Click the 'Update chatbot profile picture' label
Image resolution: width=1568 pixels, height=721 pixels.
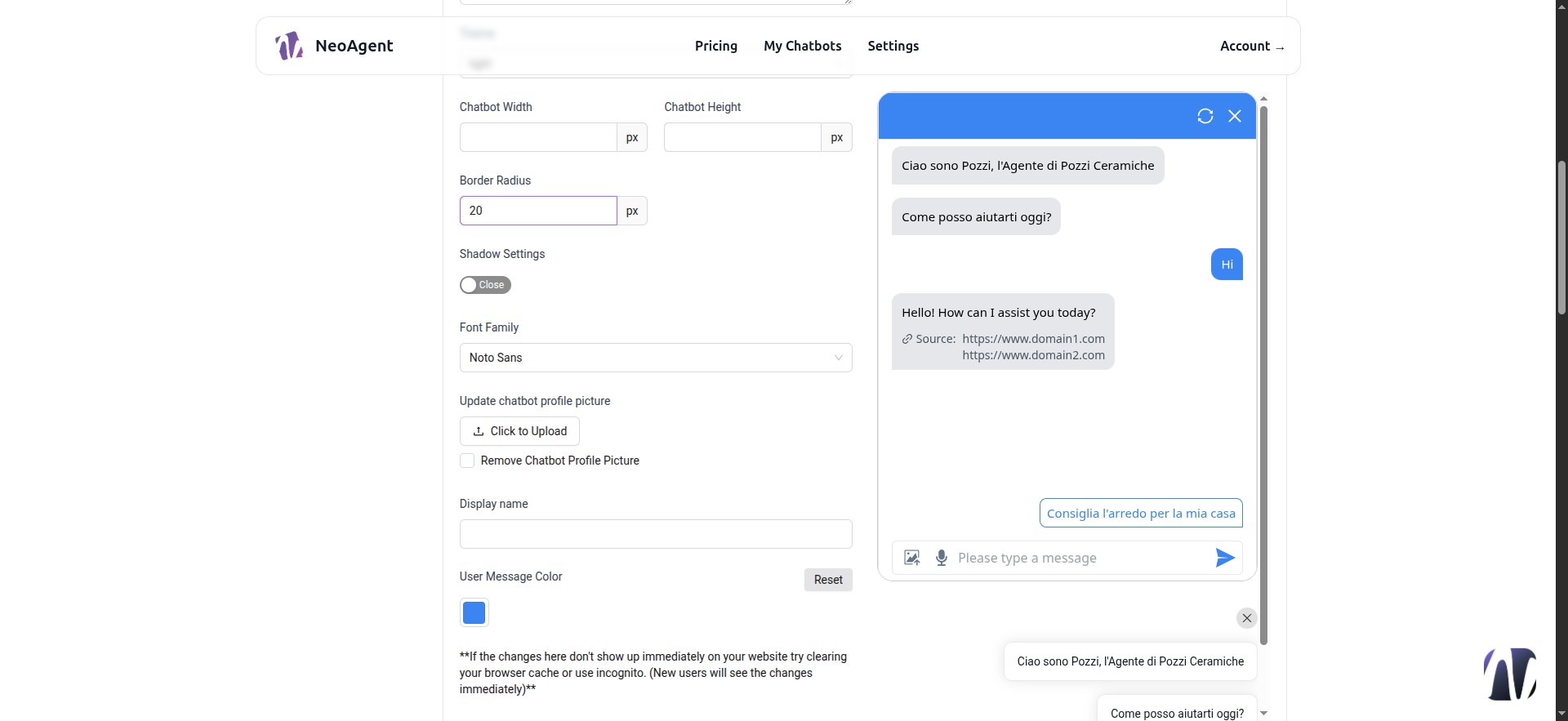click(x=535, y=401)
